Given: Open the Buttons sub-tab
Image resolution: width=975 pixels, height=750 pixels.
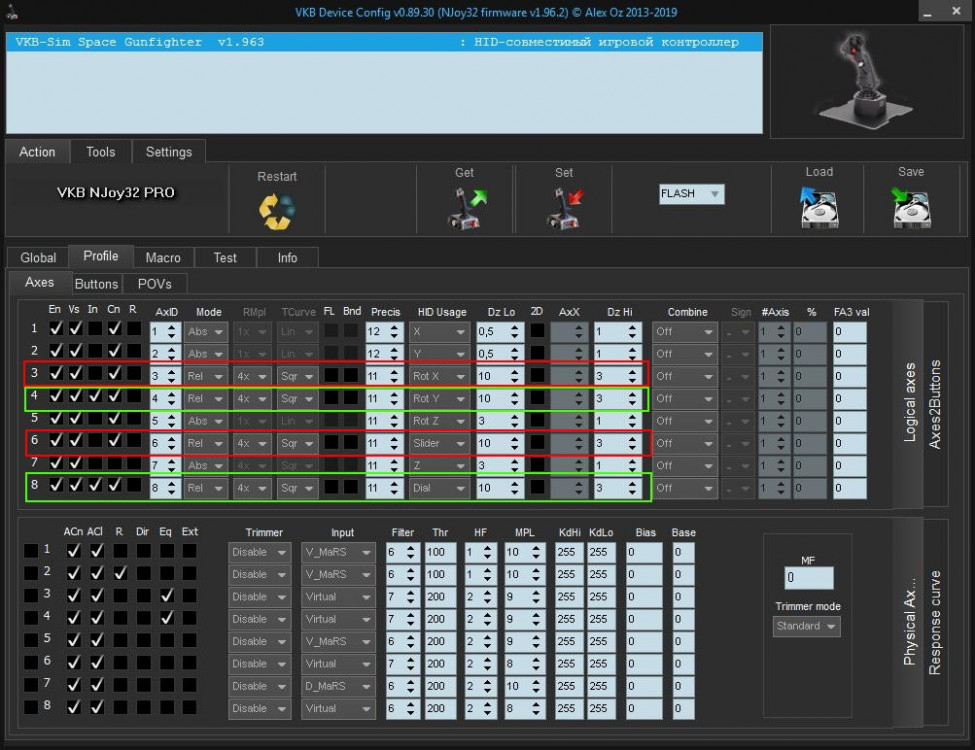Looking at the screenshot, I should pos(97,284).
